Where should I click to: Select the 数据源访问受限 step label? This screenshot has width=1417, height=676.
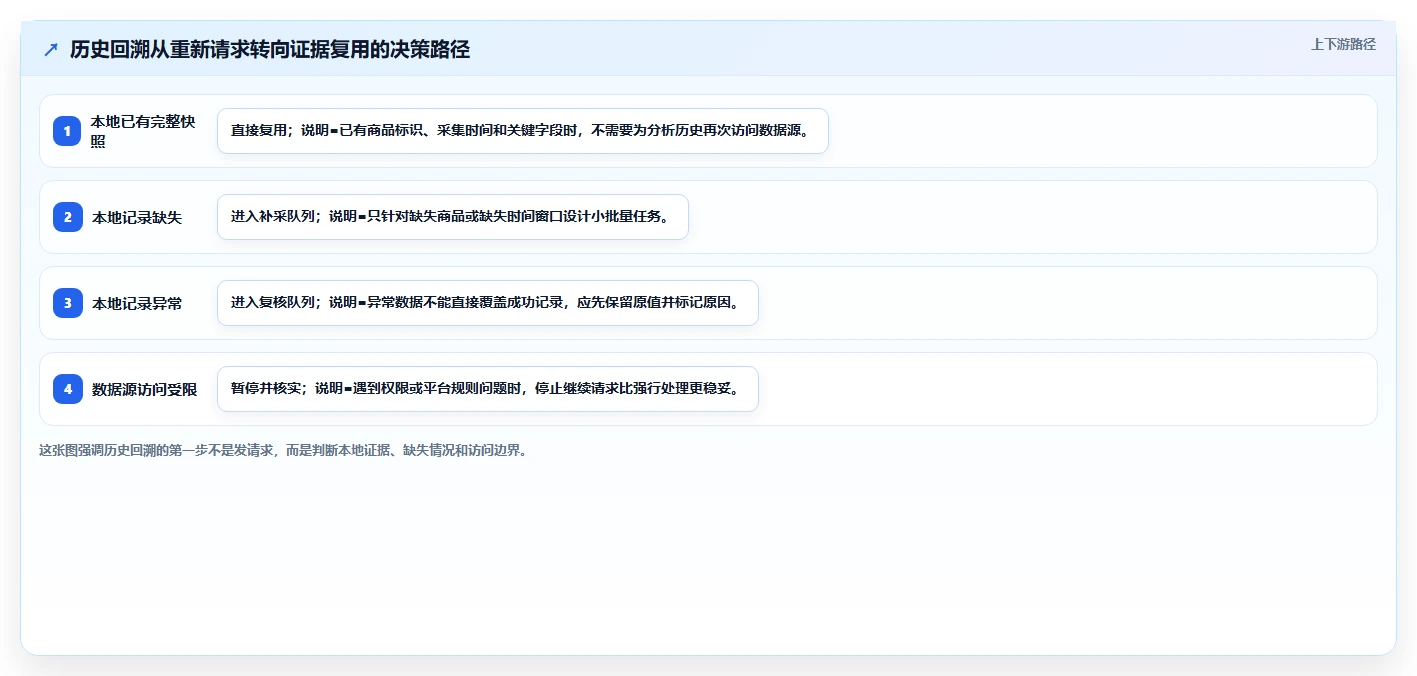(x=145, y=389)
